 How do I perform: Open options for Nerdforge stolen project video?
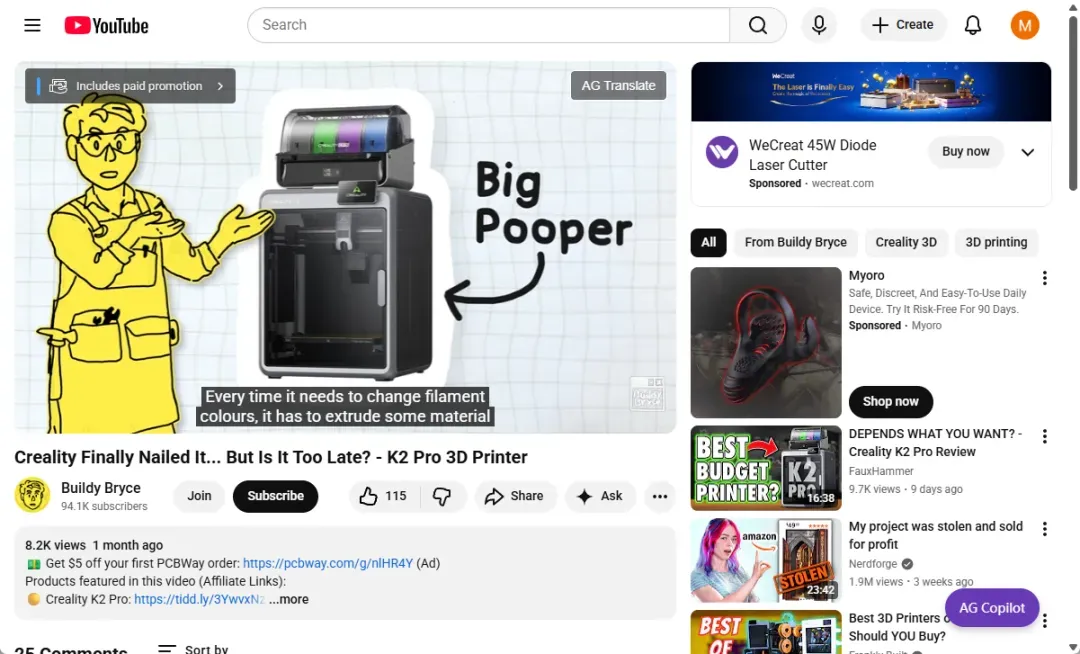pos(1045,529)
